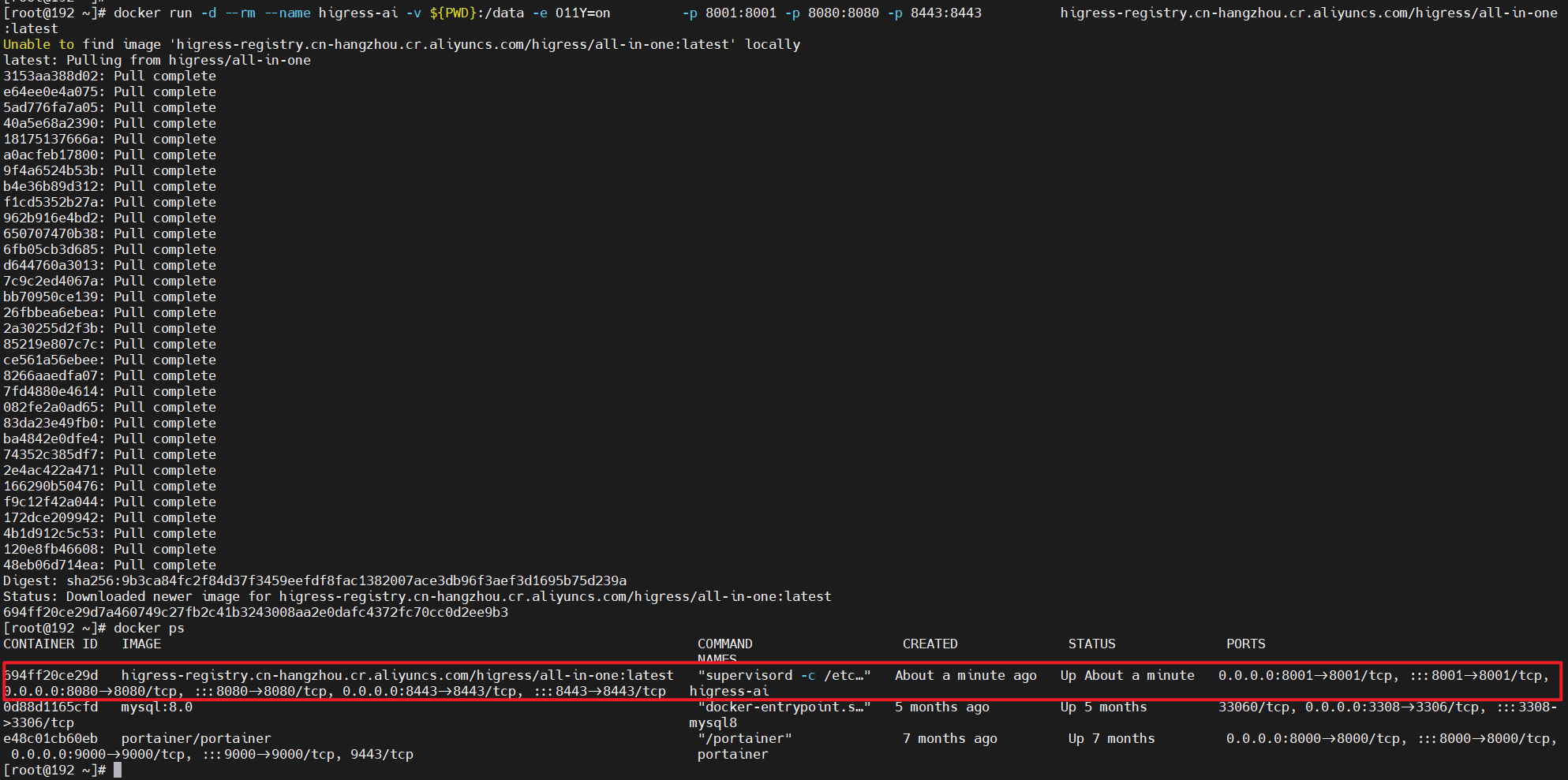Click layer line 2a30255d2f3b Pull complete
The width and height of the screenshot is (1568, 780).
click(110, 328)
